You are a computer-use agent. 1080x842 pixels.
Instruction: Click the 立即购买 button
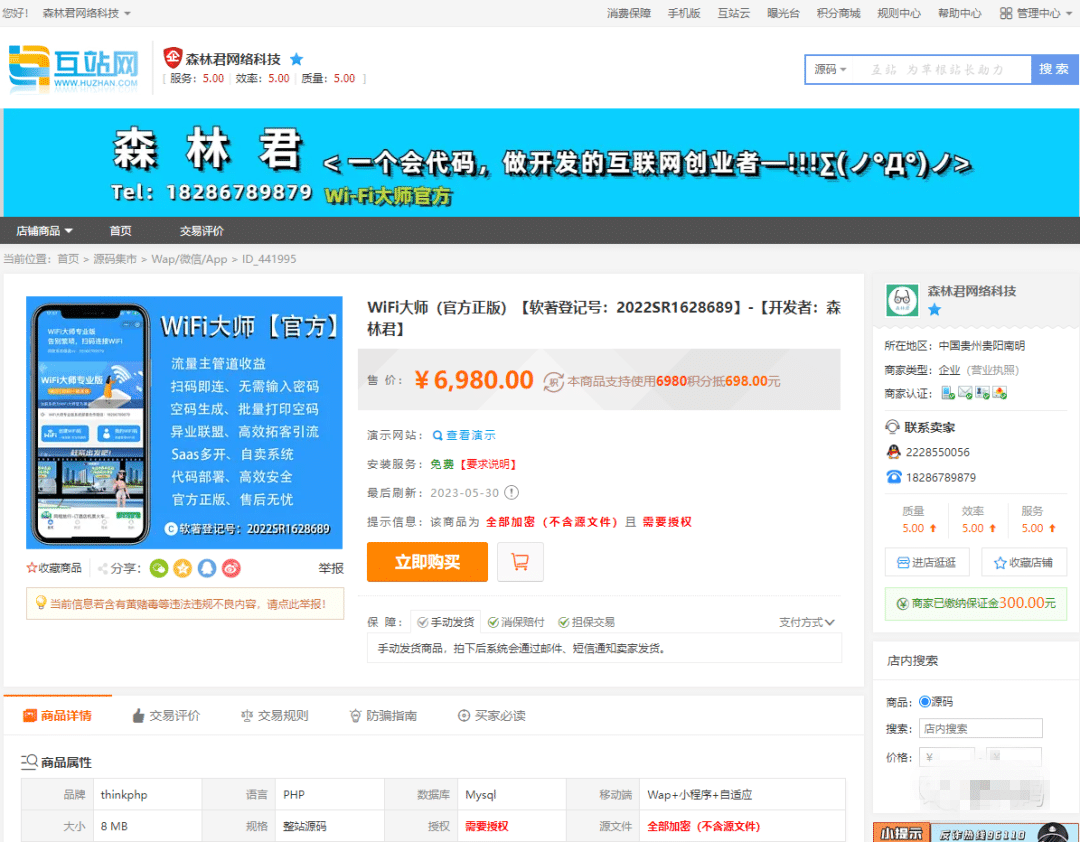click(427, 562)
